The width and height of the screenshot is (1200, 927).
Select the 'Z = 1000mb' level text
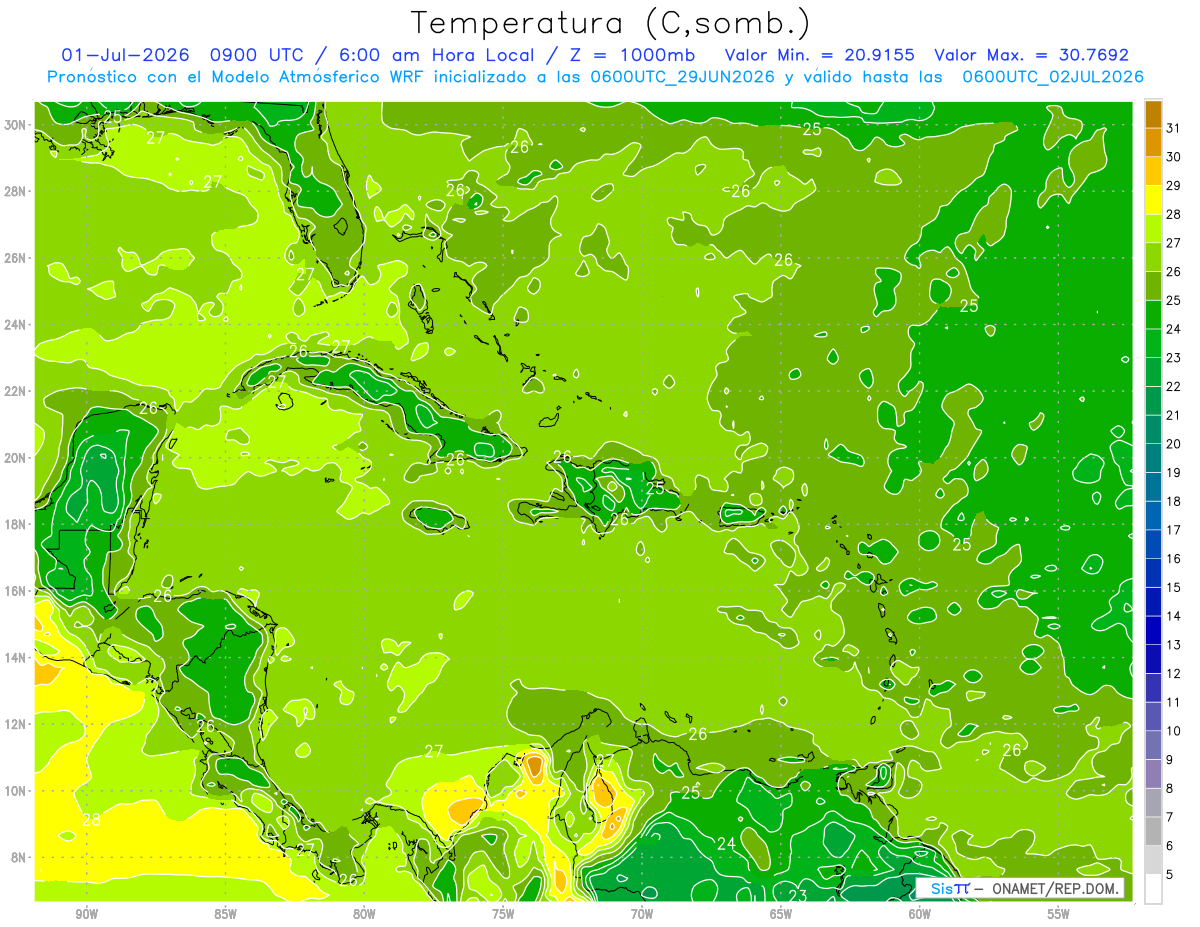click(x=632, y=55)
